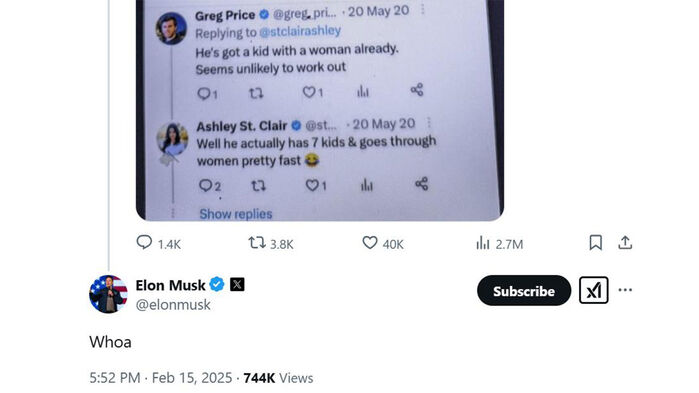Open the embedded screenshot image of replies
The height and width of the screenshot is (393, 699).
click(x=320, y=110)
